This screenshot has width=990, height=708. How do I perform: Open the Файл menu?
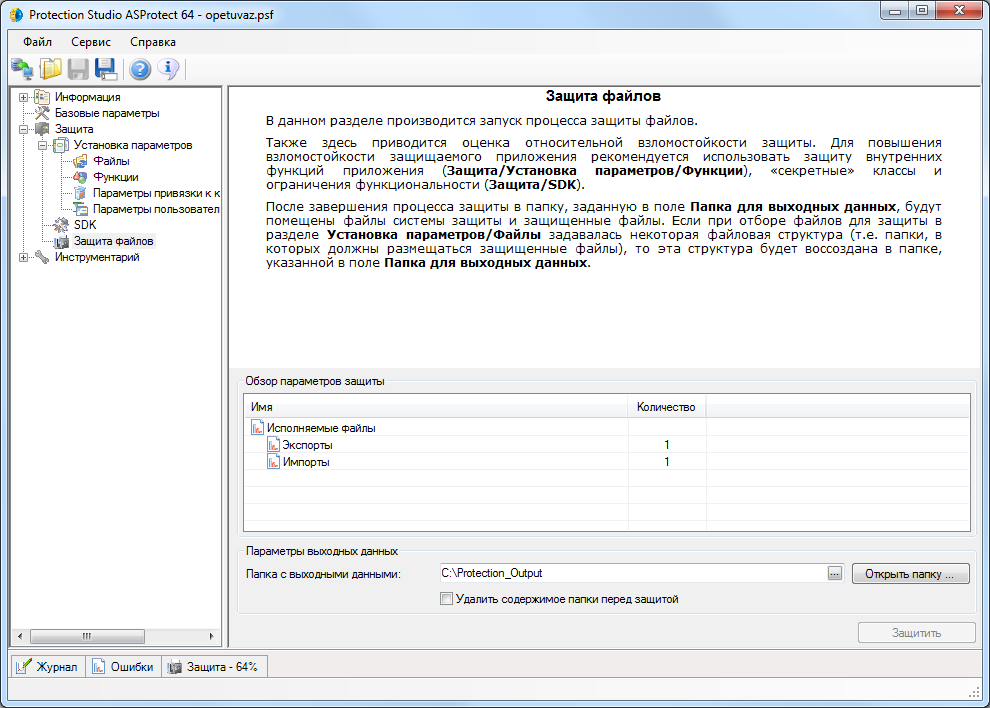[37, 42]
